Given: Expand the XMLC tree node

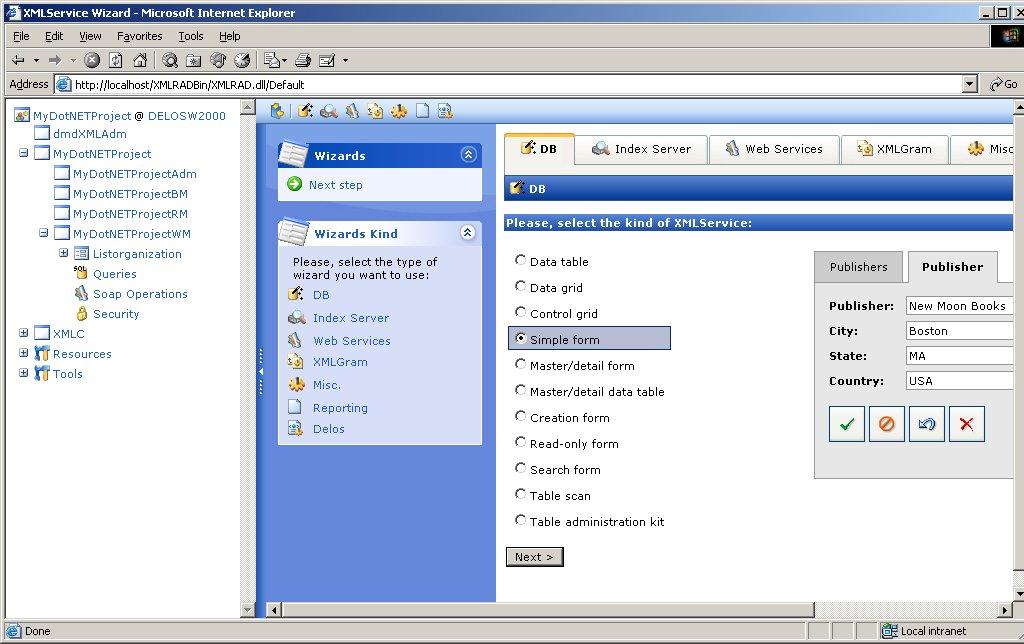Looking at the screenshot, I should tap(24, 334).
